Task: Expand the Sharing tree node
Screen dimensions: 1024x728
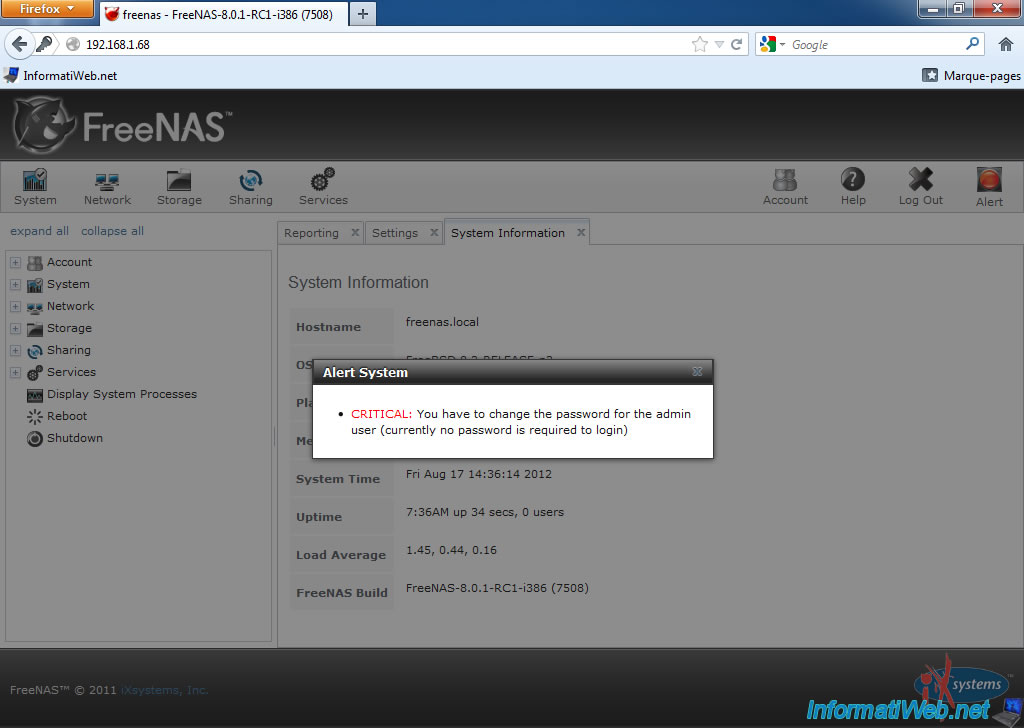Action: pyautogui.click(x=16, y=351)
